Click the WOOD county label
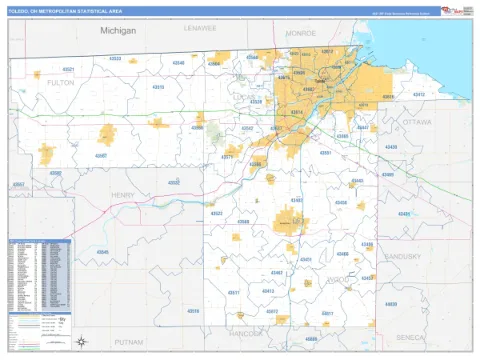 click(x=337, y=280)
